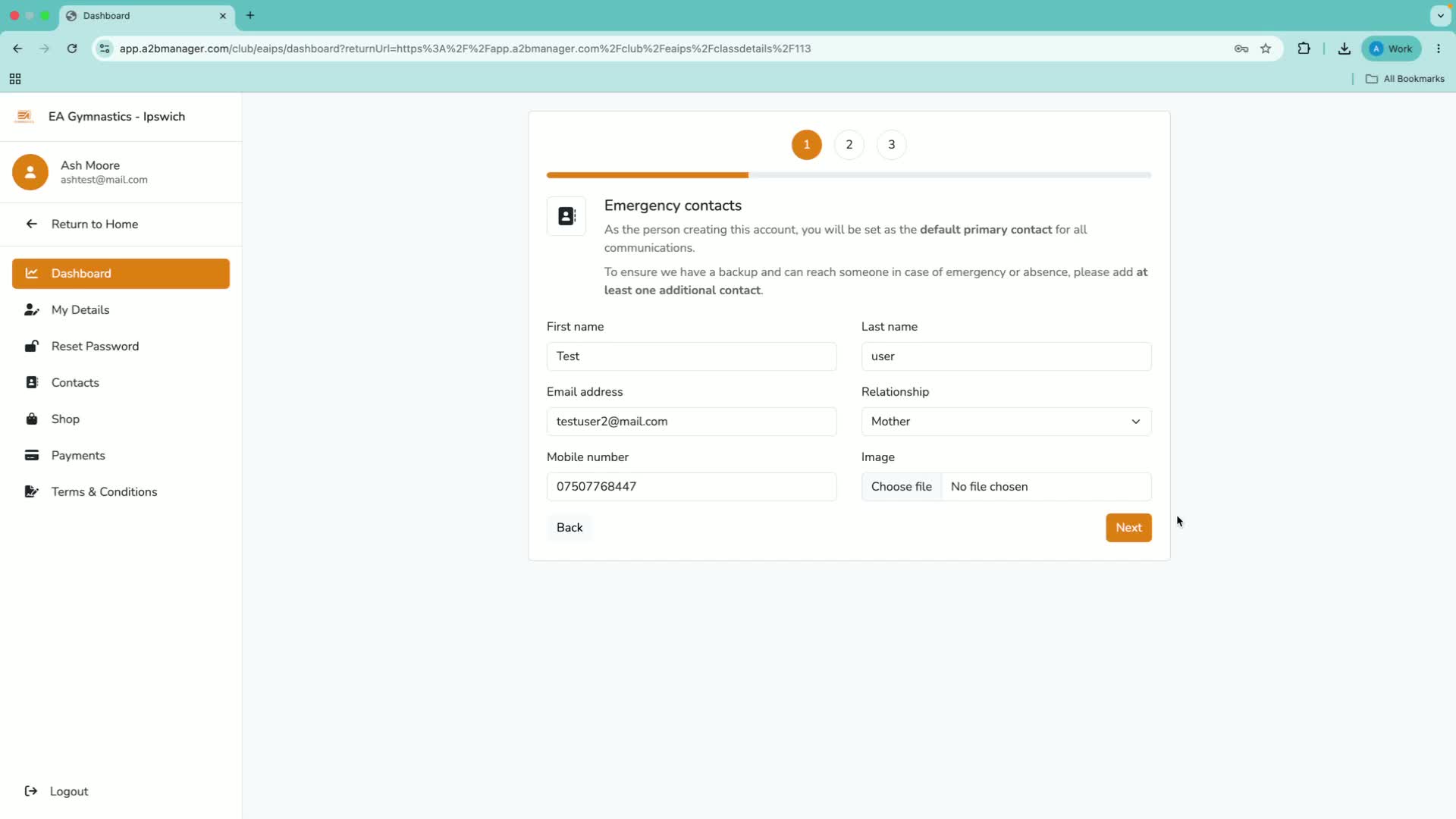Open Payments in the sidebar
1456x819 pixels.
(121, 456)
